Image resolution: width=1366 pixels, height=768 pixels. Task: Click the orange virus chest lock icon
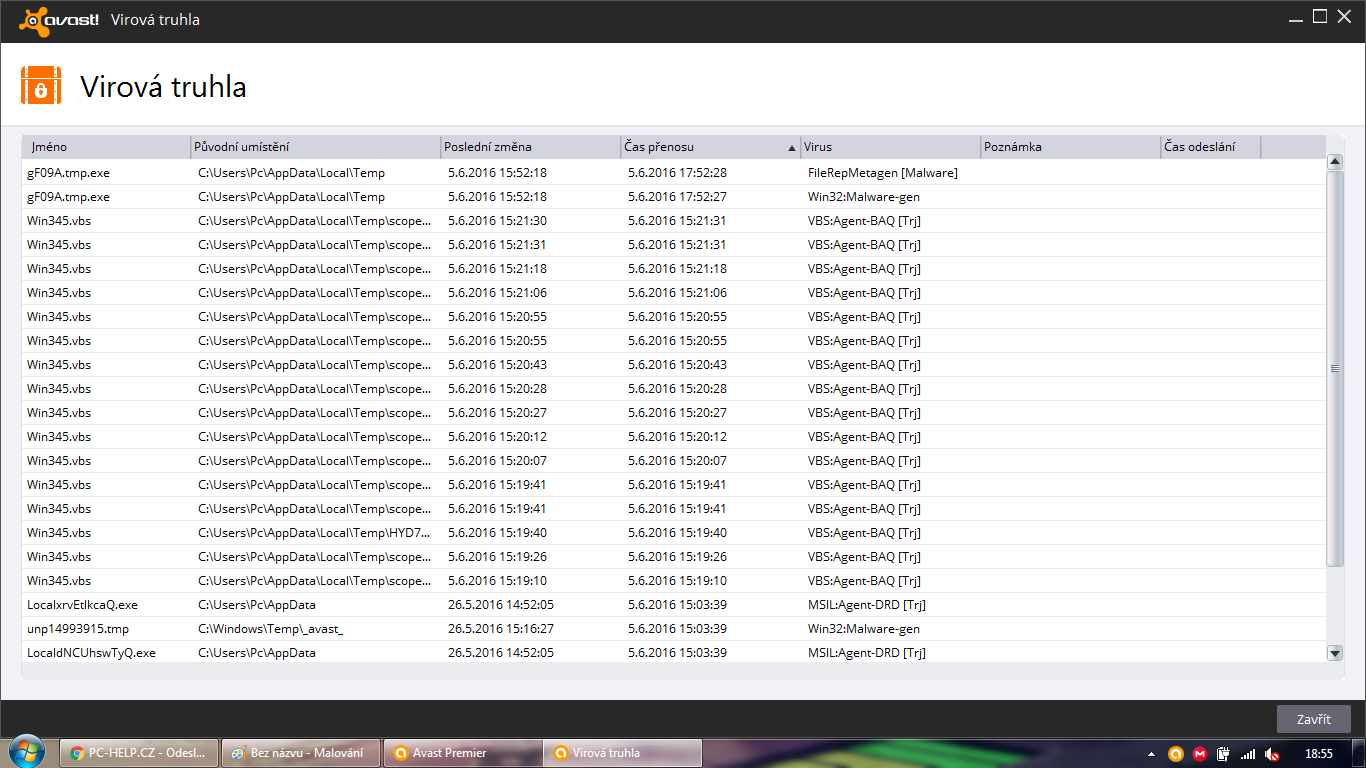point(41,86)
